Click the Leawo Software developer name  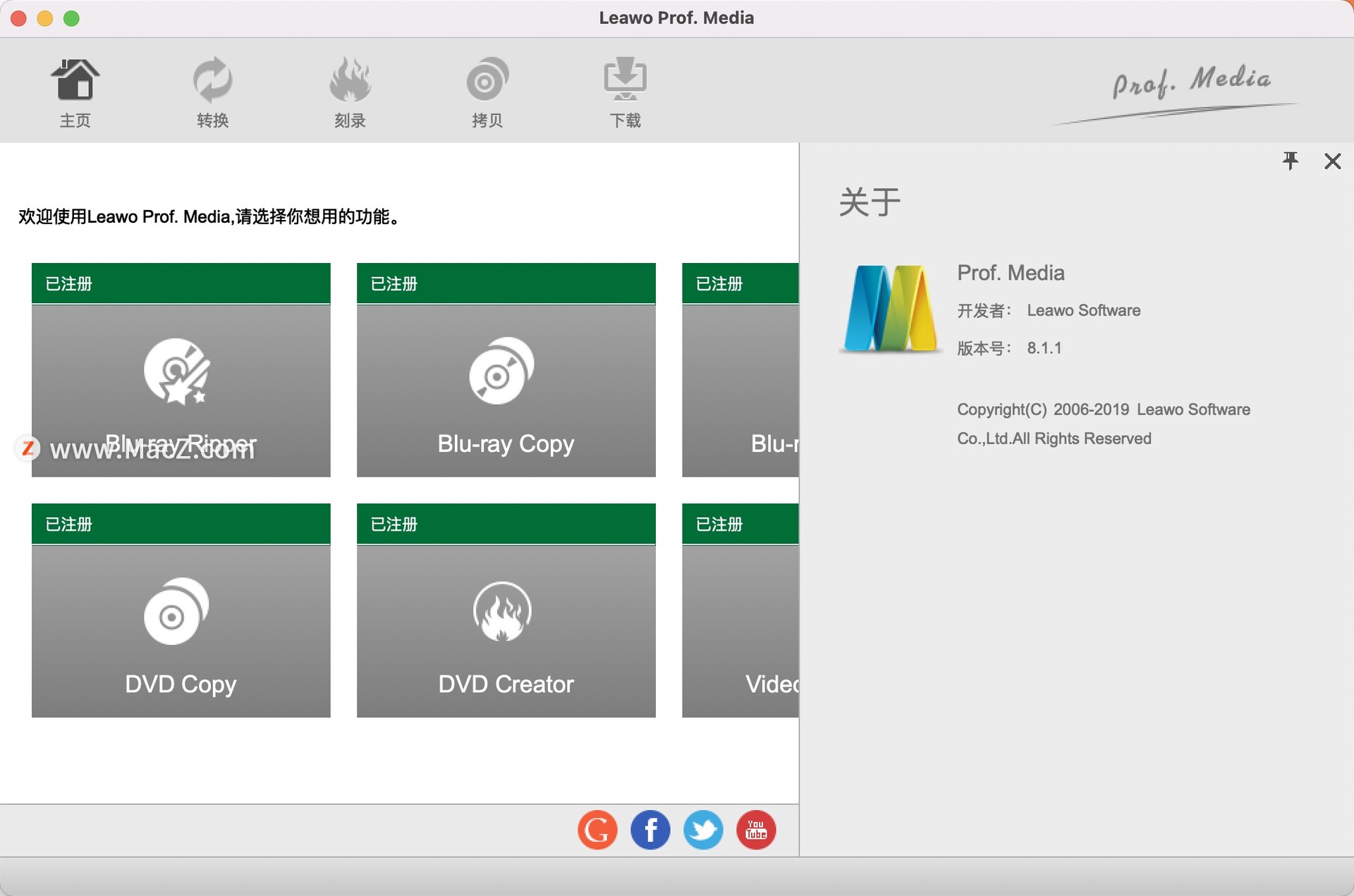pos(1082,310)
